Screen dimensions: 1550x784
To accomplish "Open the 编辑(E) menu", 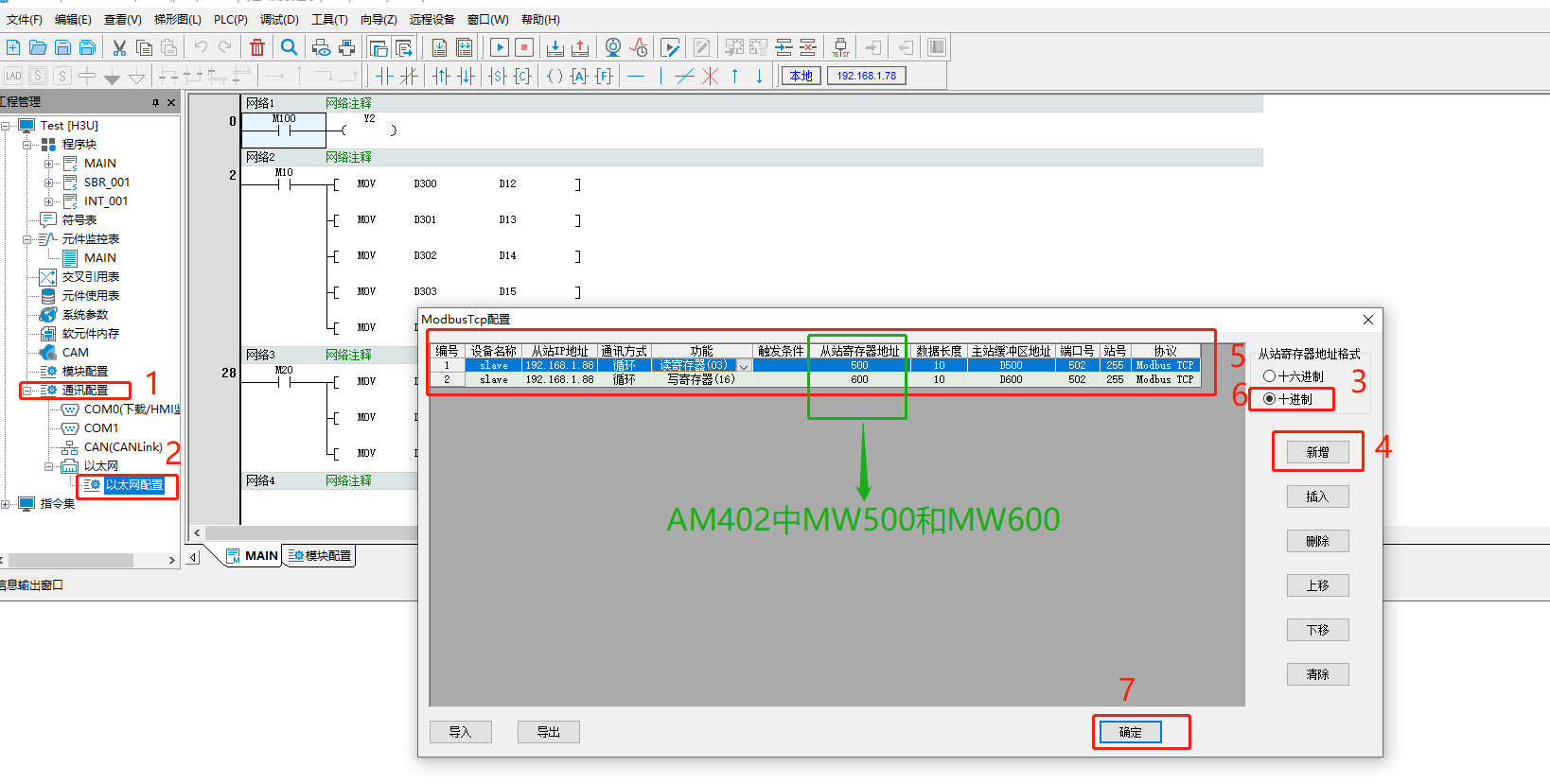I will (73, 19).
